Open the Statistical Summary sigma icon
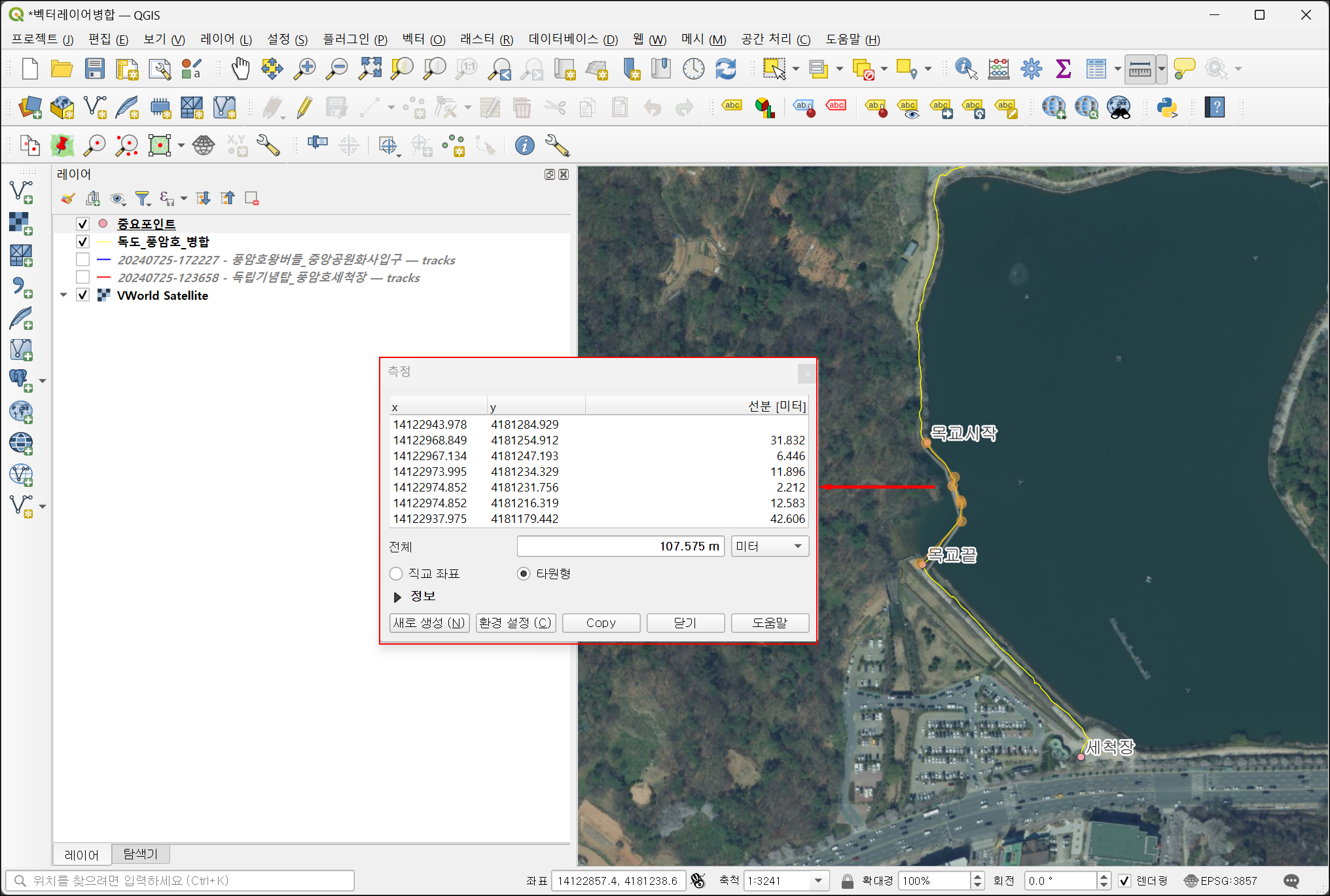Viewport: 1330px width, 896px height. point(1063,69)
